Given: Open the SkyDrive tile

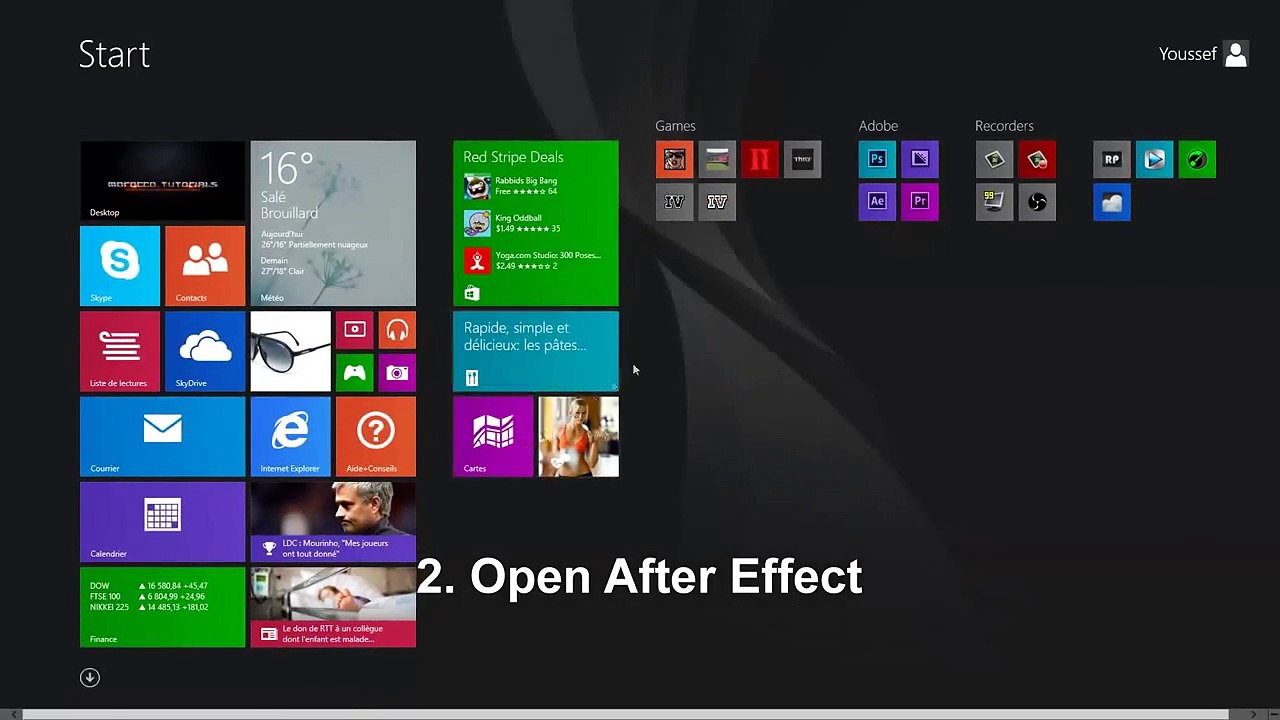Looking at the screenshot, I should tap(205, 351).
